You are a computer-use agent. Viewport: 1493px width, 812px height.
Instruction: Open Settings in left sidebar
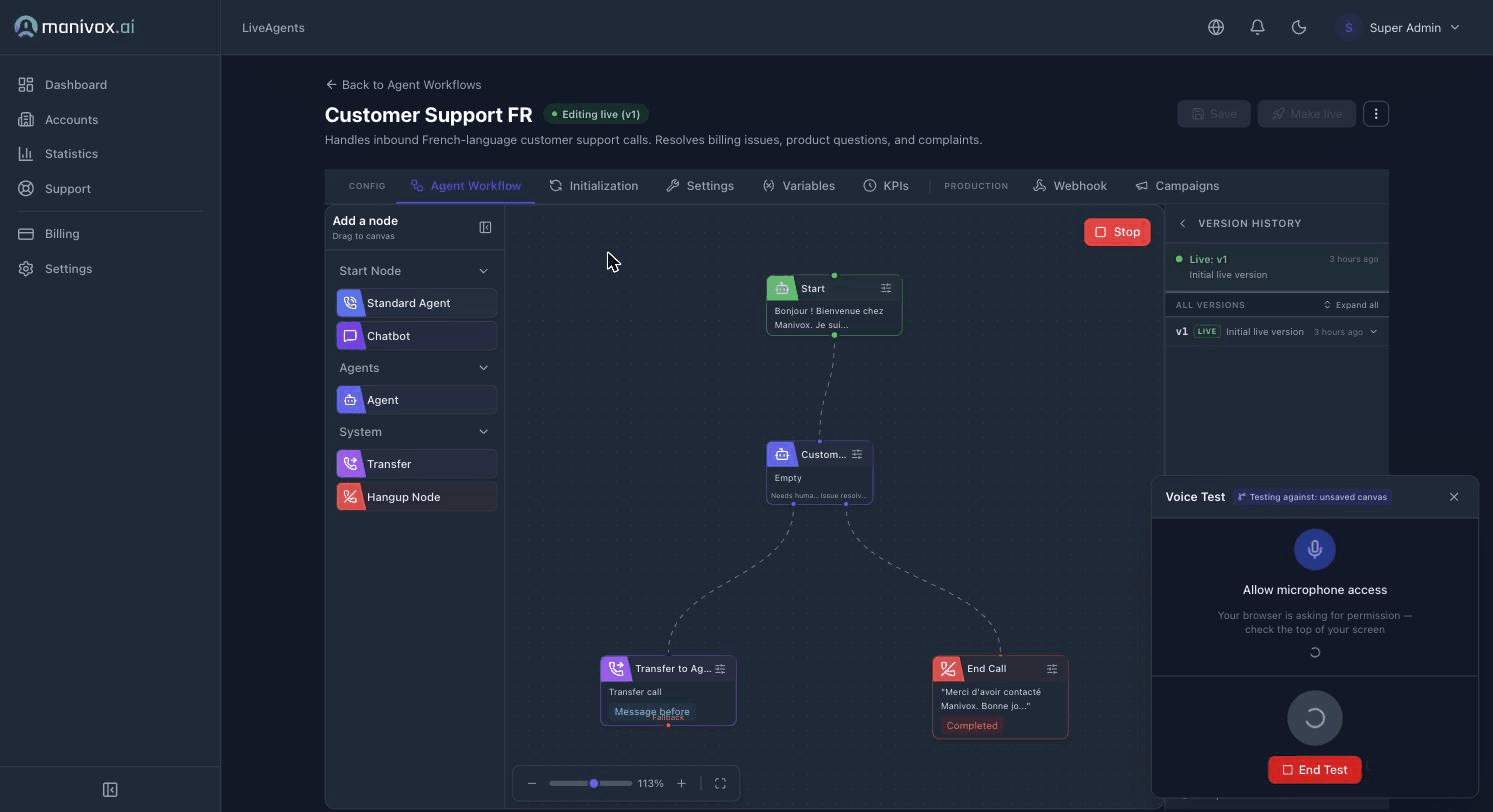tap(110, 269)
